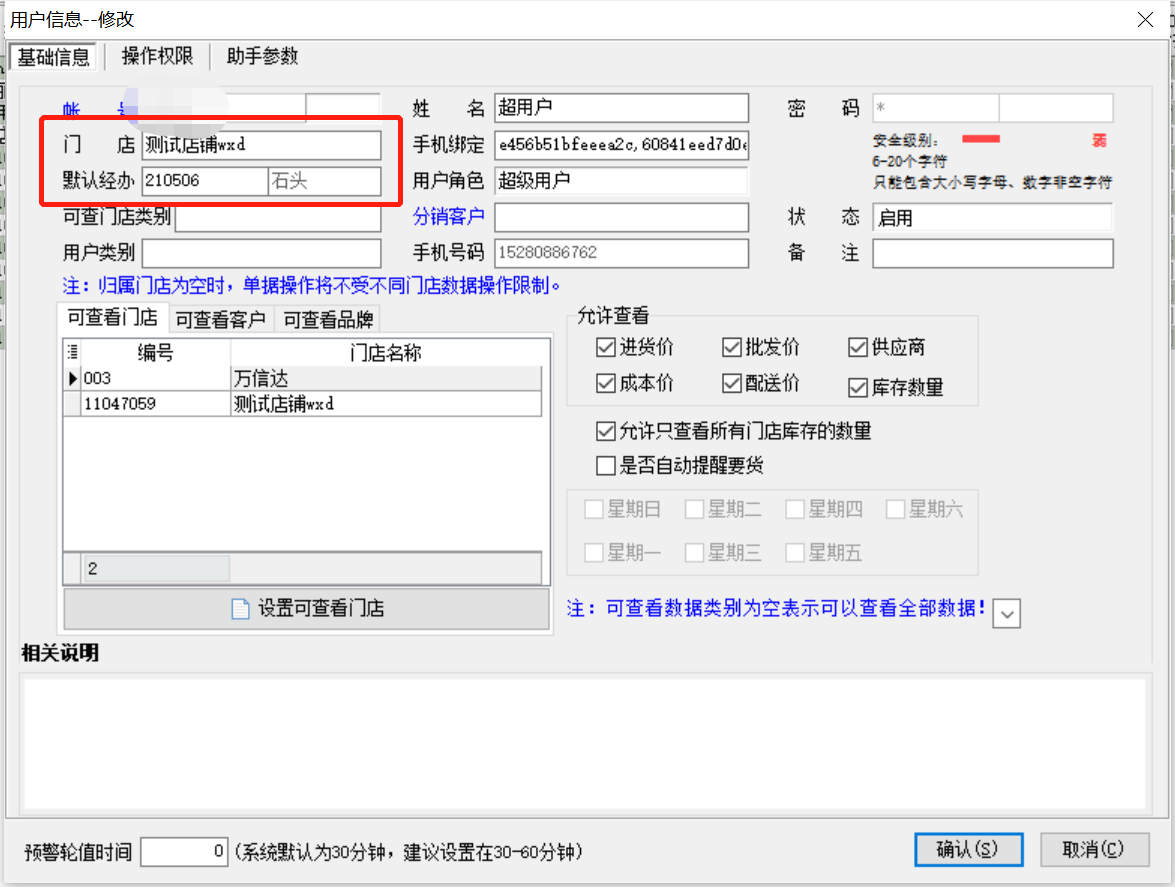Click the 石头 name field

pos(324,181)
